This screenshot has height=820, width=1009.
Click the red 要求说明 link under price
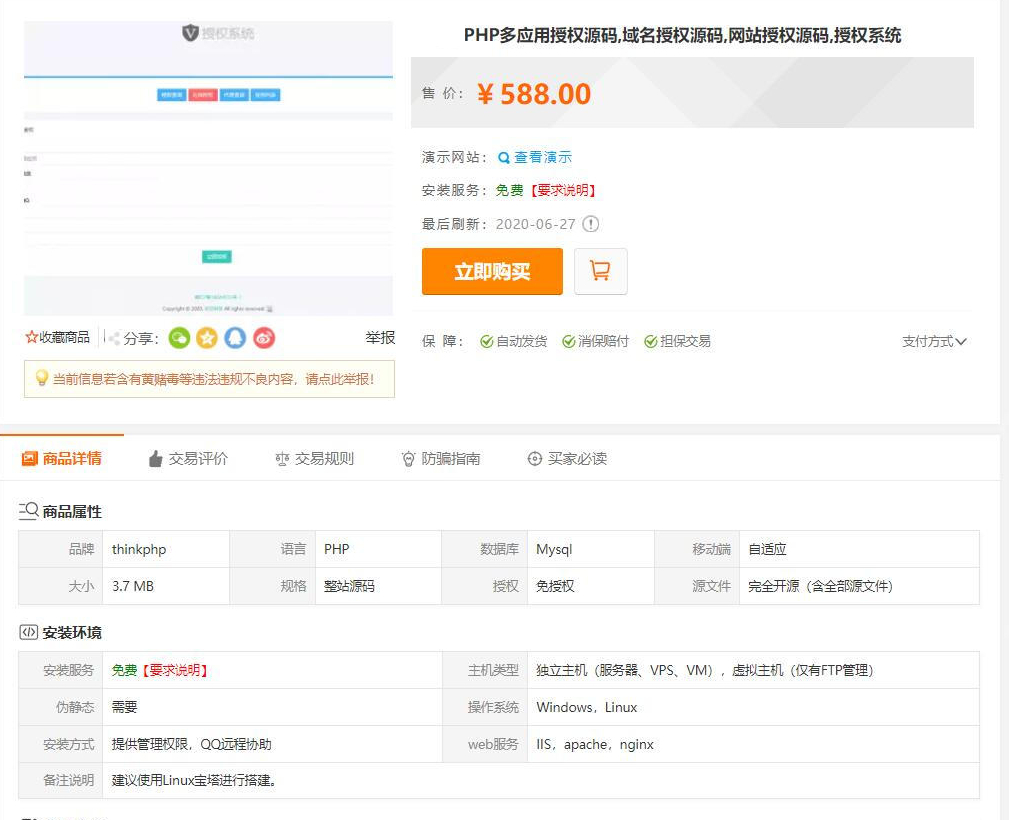(x=563, y=191)
